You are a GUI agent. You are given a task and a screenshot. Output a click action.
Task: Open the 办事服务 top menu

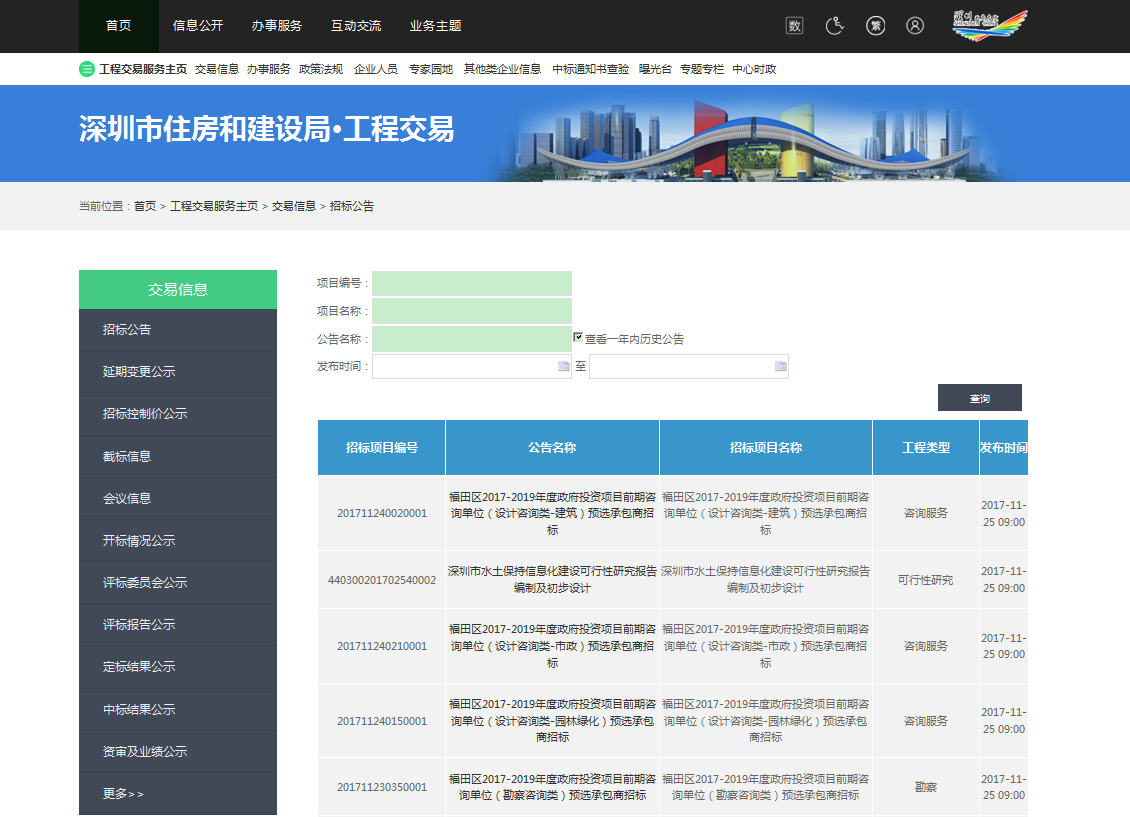[x=277, y=26]
